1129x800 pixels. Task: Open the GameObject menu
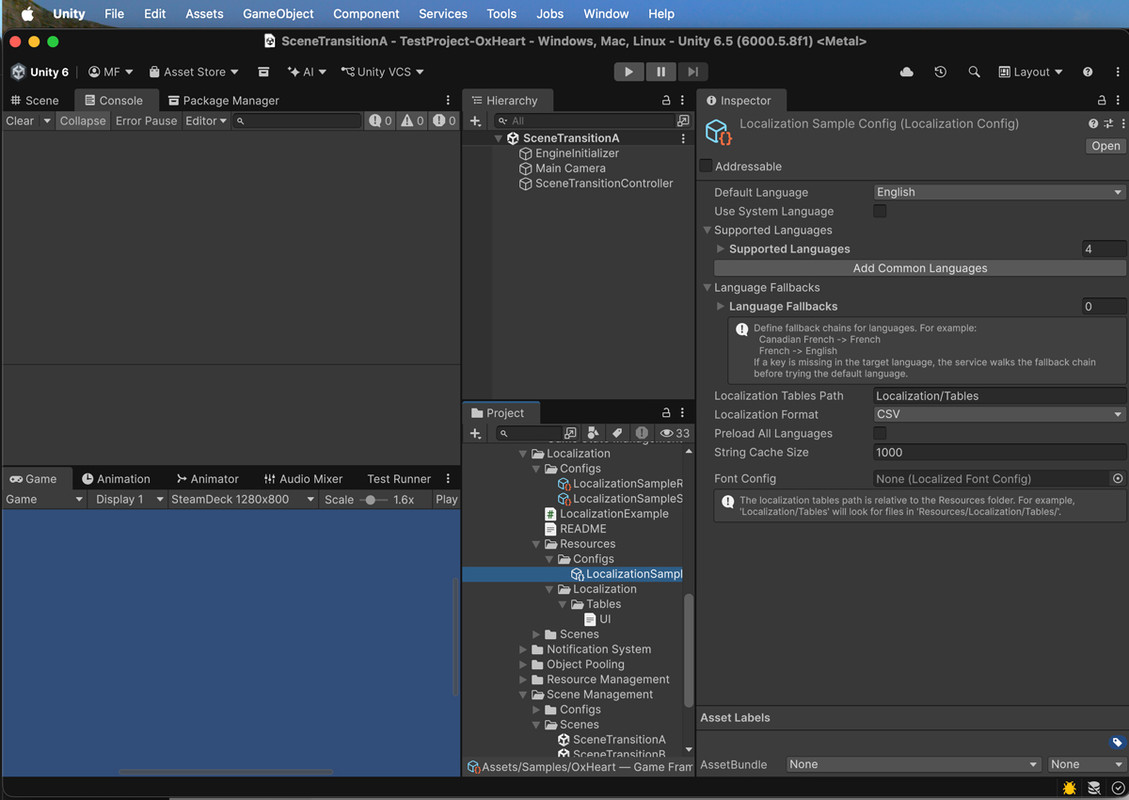[278, 14]
